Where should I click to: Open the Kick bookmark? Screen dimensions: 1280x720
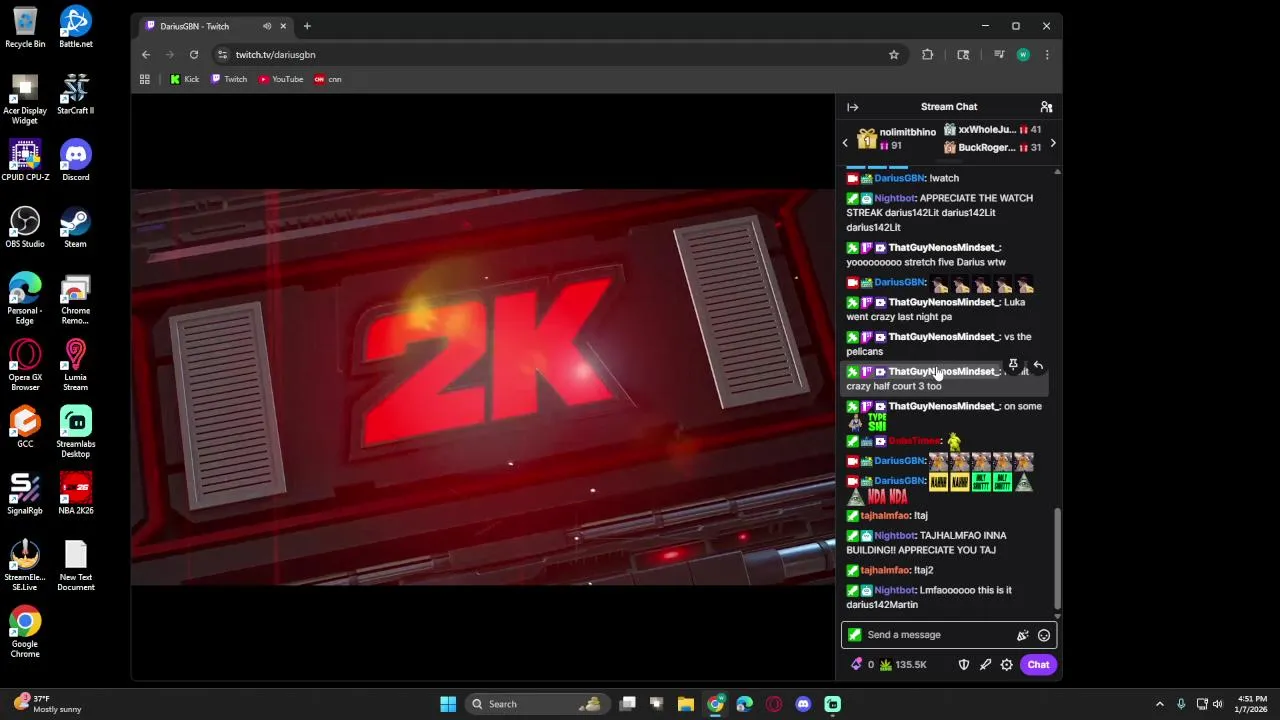(185, 79)
